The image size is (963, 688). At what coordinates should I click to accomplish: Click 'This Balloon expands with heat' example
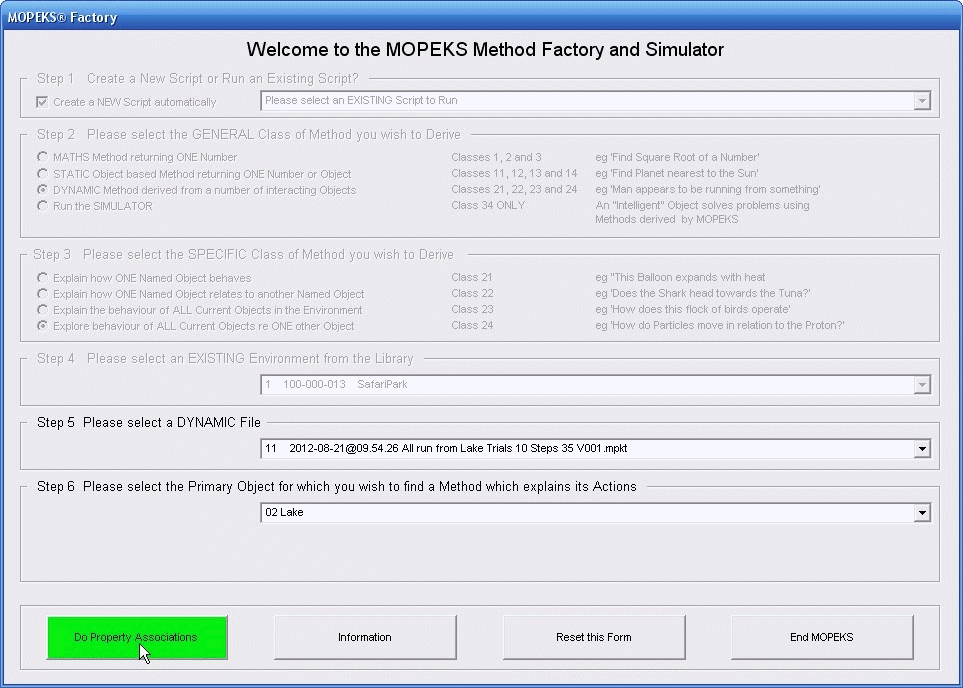click(680, 277)
